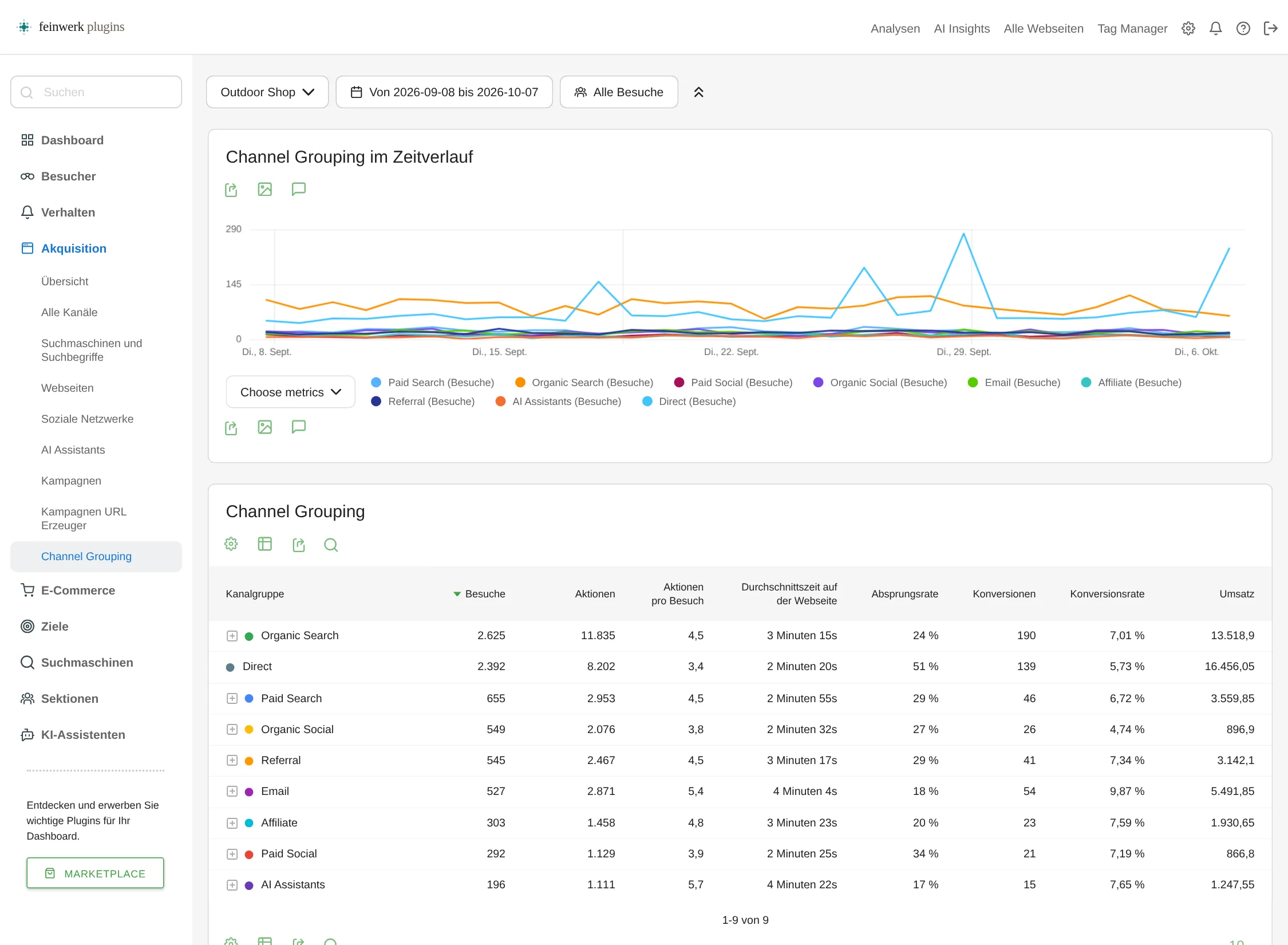This screenshot has height=945, width=1288.
Task: Click the Di., 29. Sept. traffic peak on chart
Action: click(x=963, y=234)
